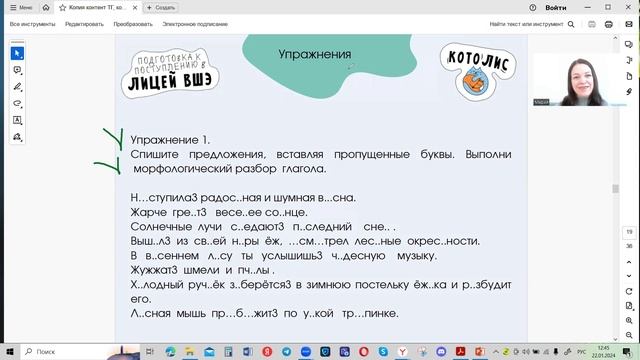Viewport: 640px width, 360px height.
Task: Click the Войти sign-in button
Action: [556, 7]
